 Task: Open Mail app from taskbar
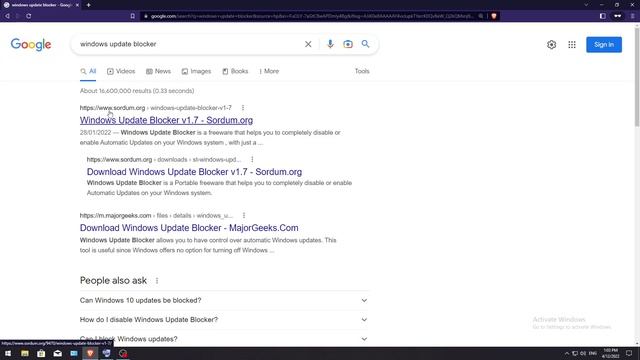point(58,353)
